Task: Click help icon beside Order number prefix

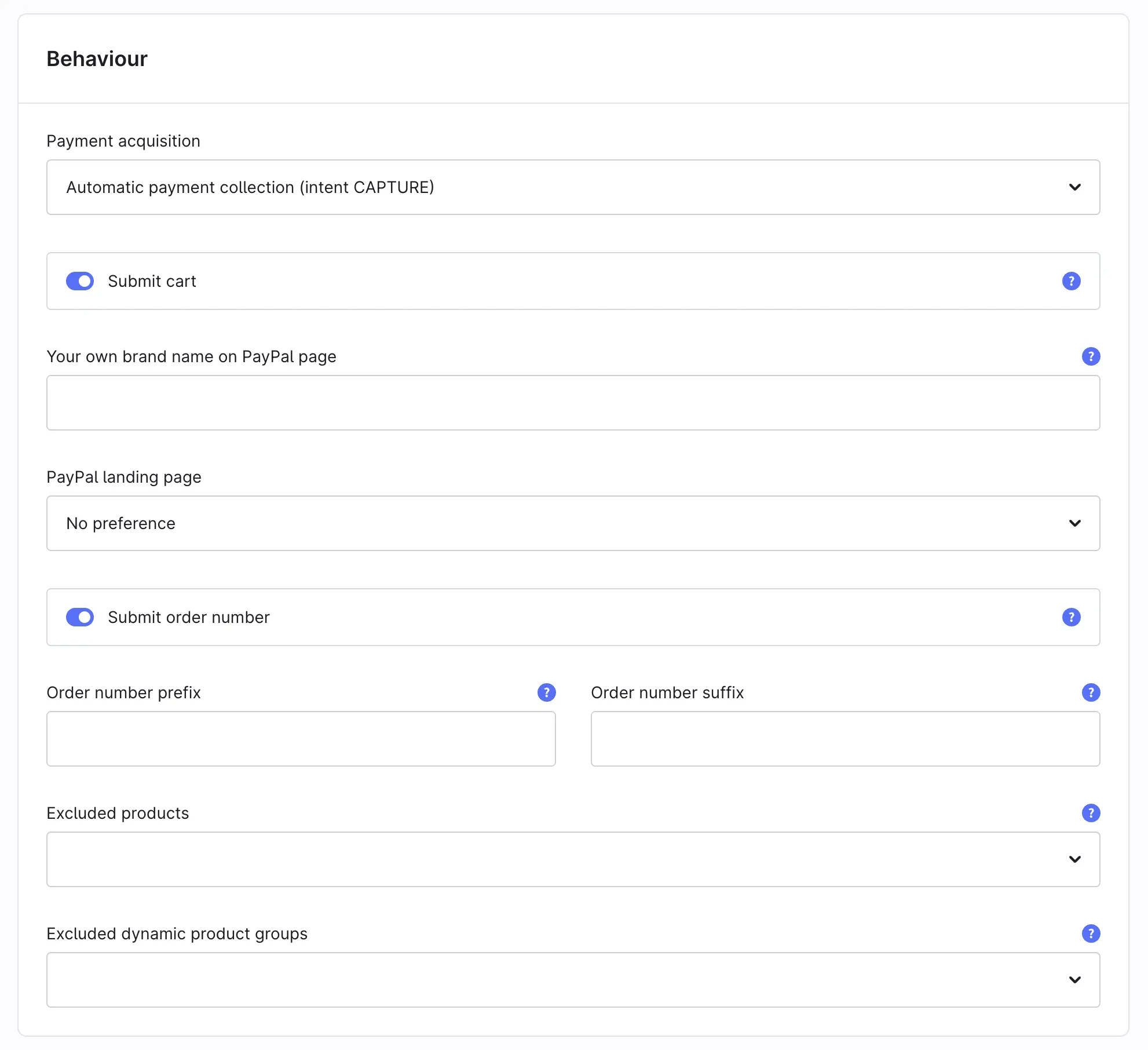Action: pos(546,692)
